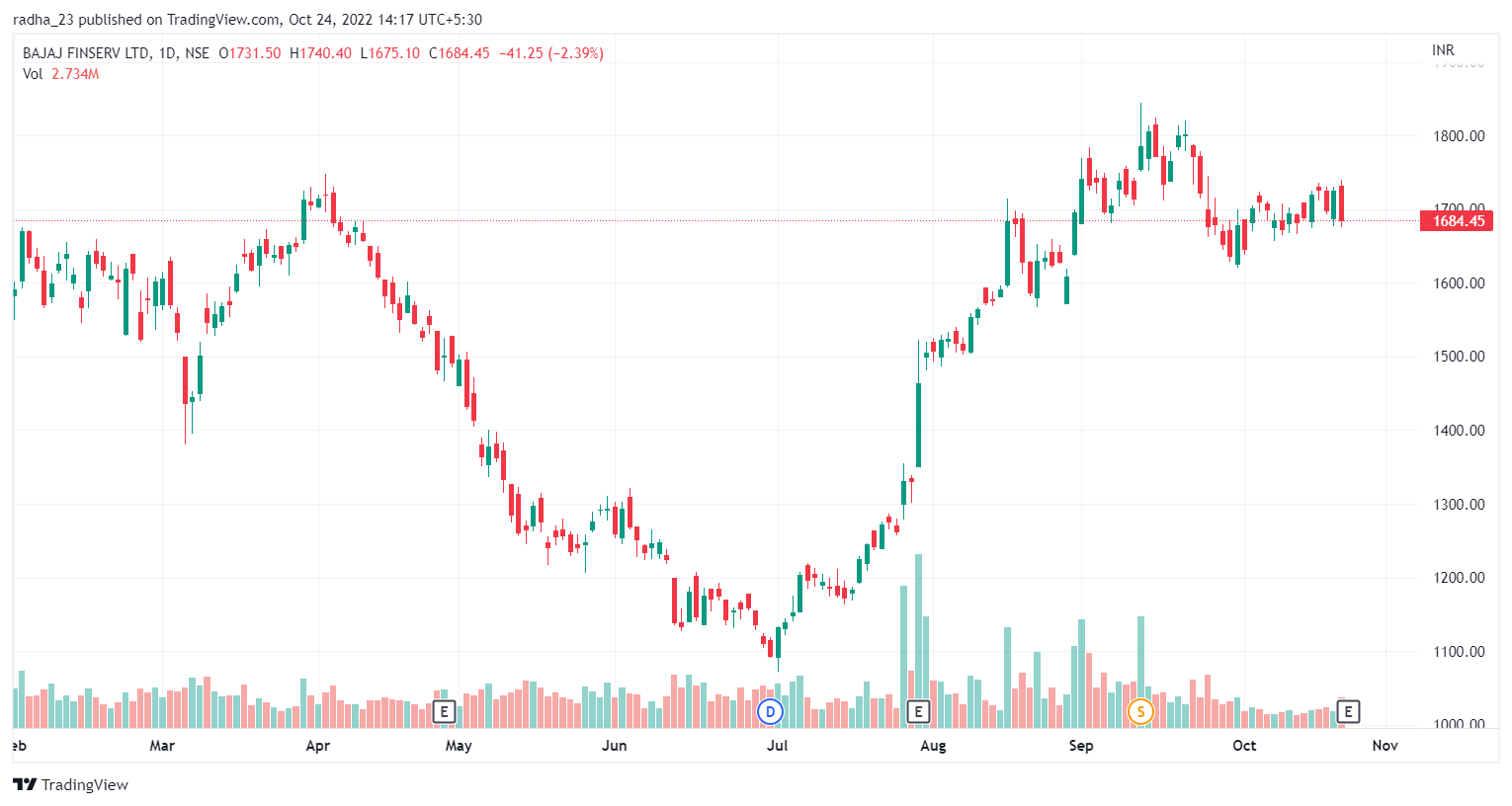
Task: Click the 1100.00 price axis label
Action: point(1459,652)
